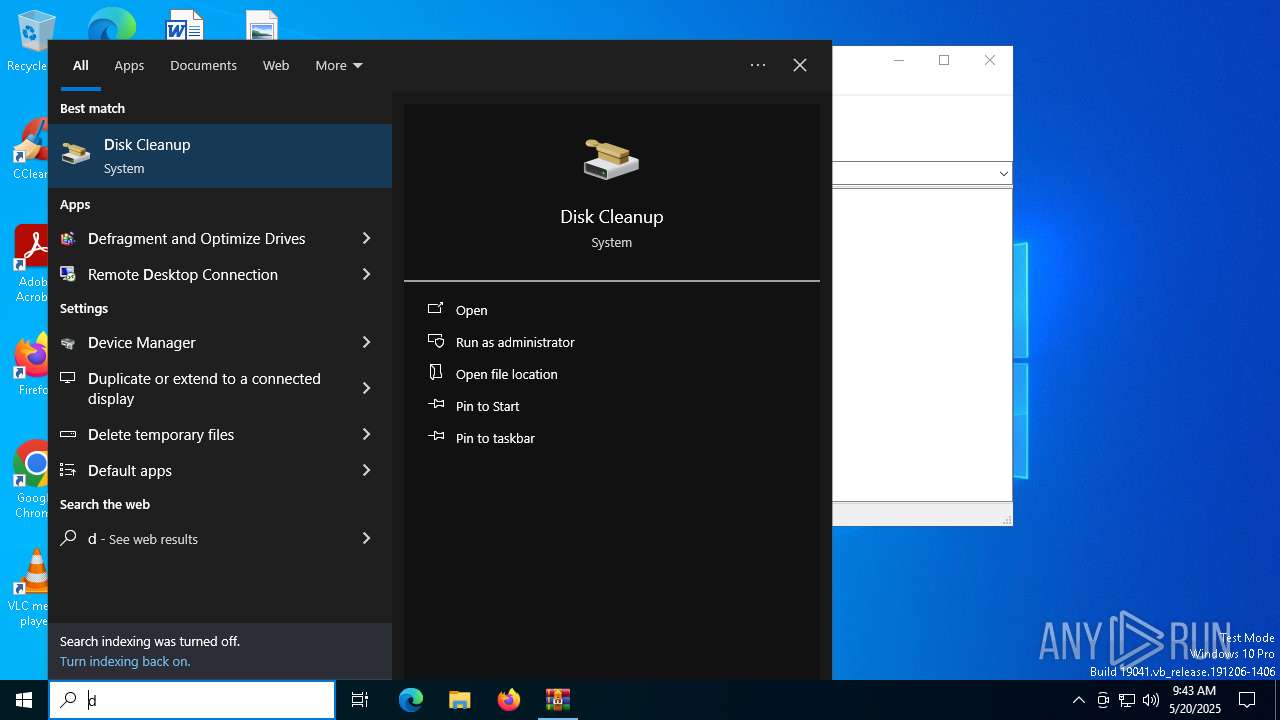Minimize the background window
The image size is (1280, 720).
(898, 61)
